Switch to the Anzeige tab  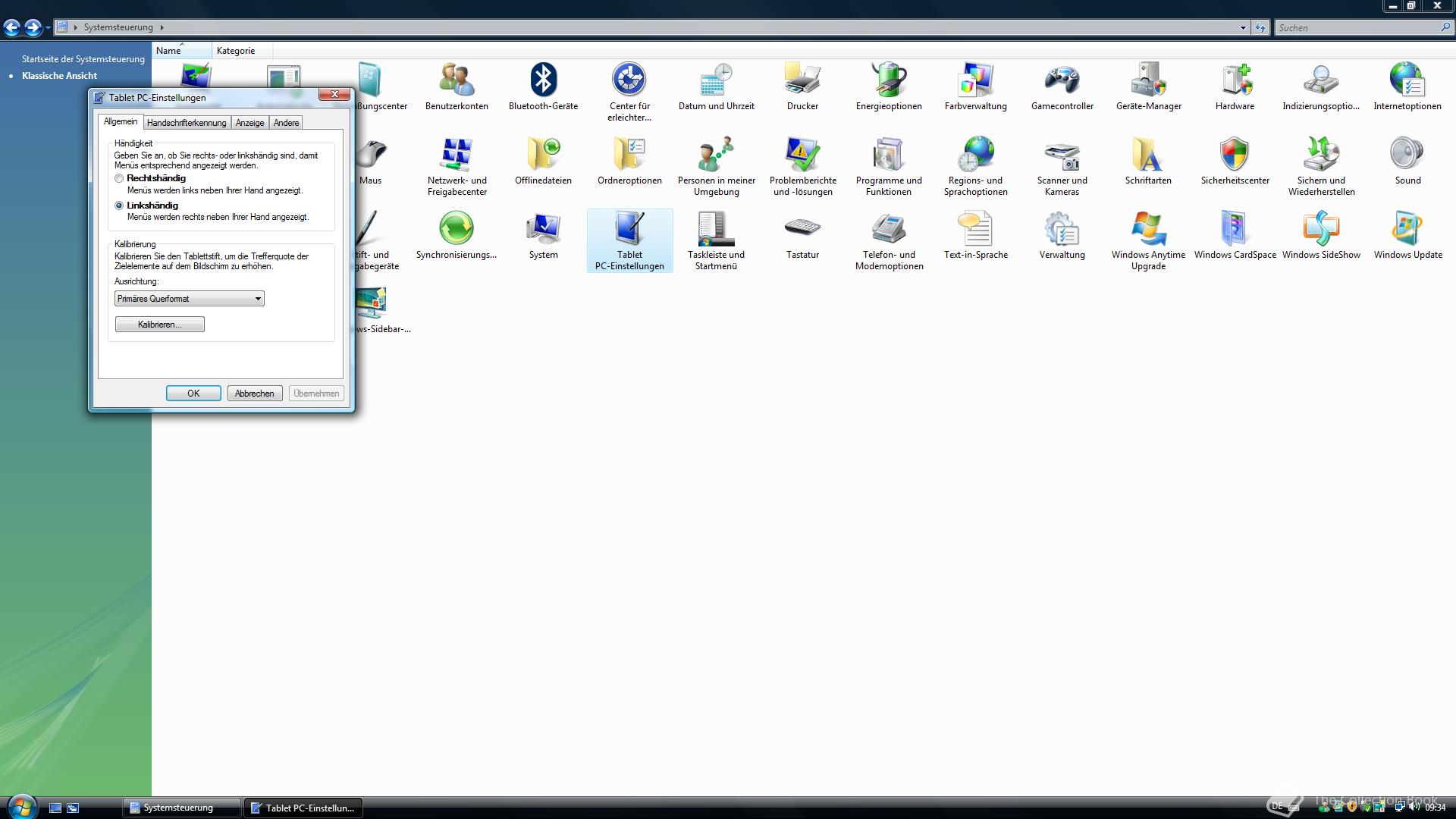tap(249, 123)
